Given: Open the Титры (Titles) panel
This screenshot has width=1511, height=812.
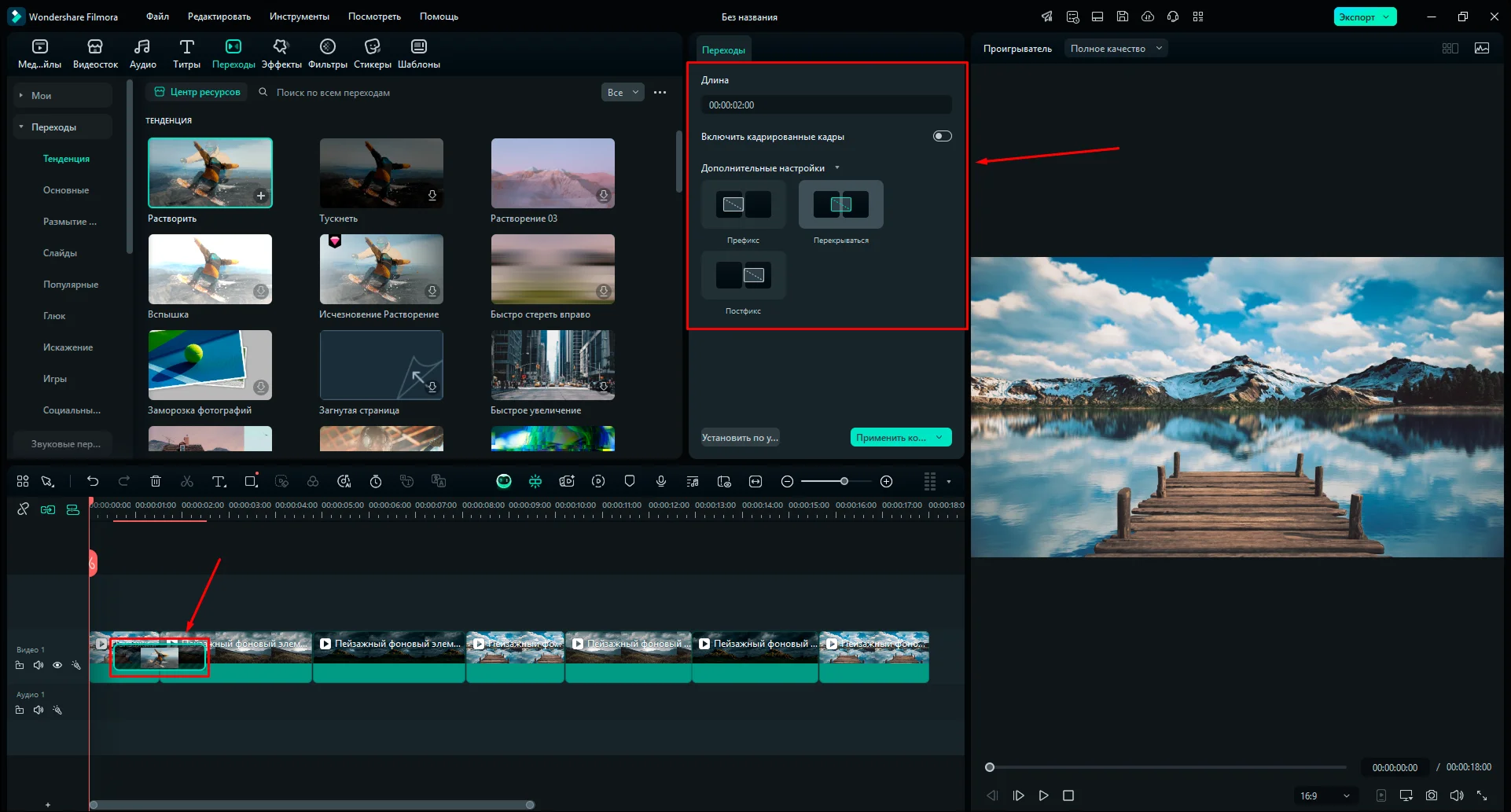Looking at the screenshot, I should click(186, 53).
